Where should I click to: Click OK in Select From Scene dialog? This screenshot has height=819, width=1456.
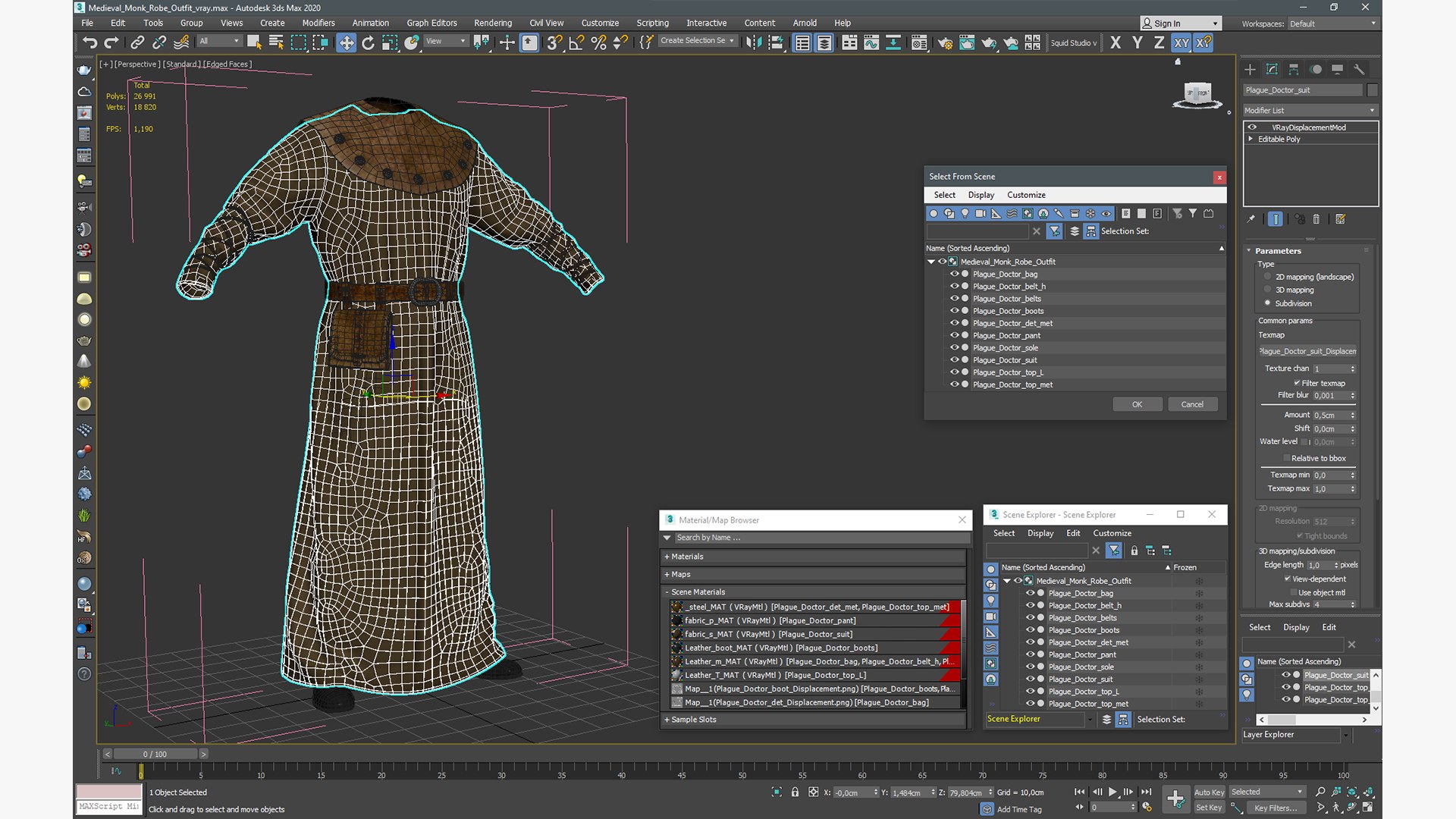click(1137, 404)
